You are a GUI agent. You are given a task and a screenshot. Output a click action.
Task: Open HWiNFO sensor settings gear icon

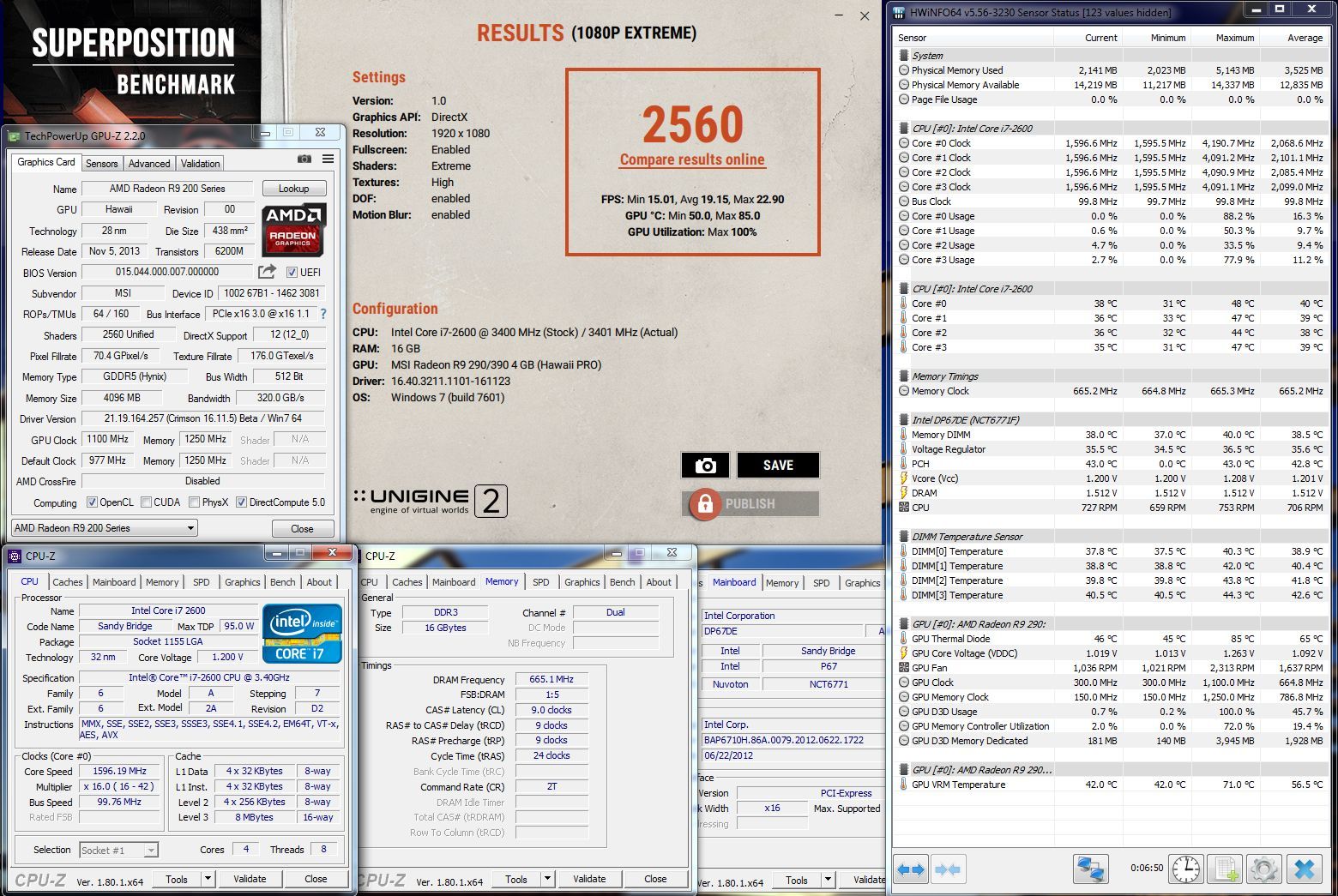[x=1264, y=869]
